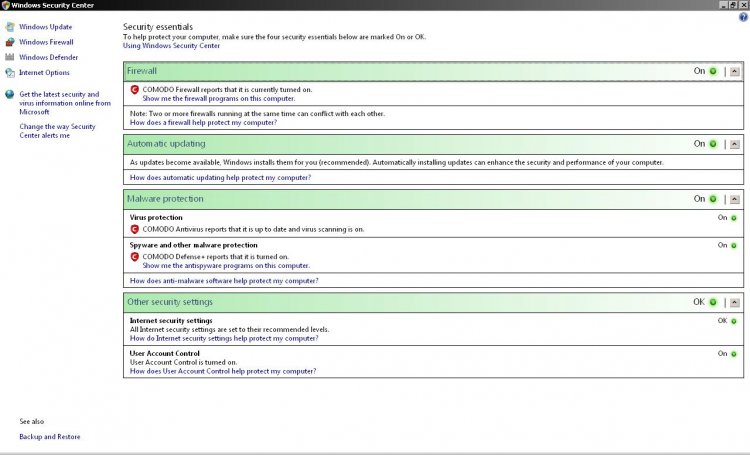Screen dimensions: 750x455
Task: Click the green OK indicator for Internet security settings
Action: (734, 322)
